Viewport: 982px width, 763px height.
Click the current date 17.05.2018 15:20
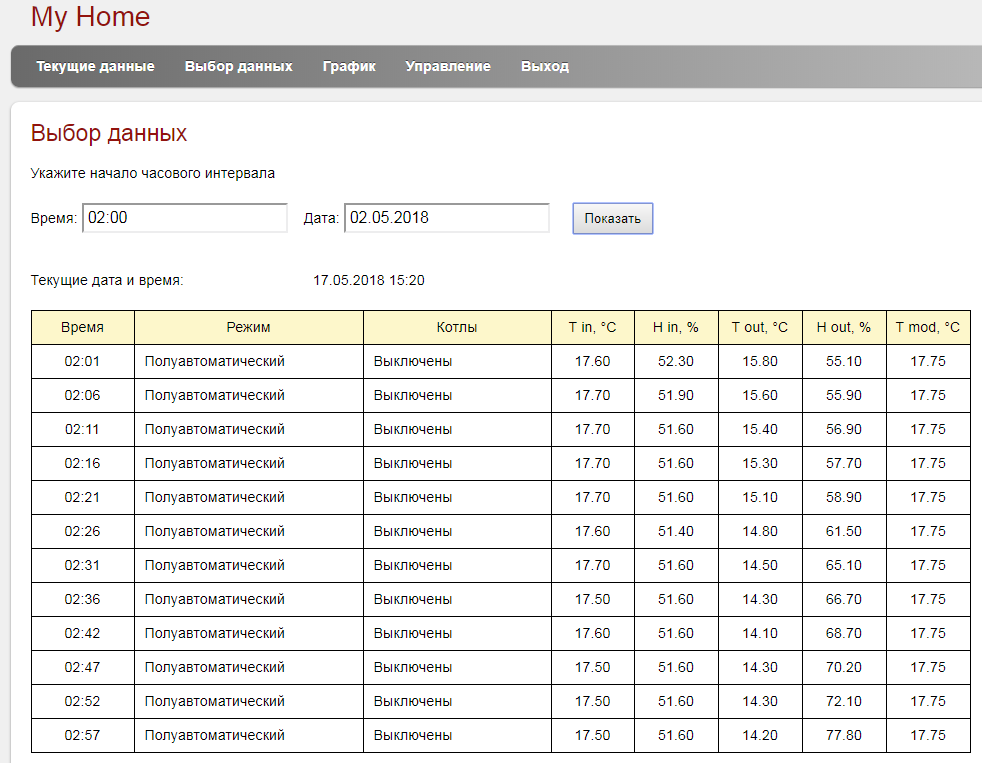tap(369, 280)
